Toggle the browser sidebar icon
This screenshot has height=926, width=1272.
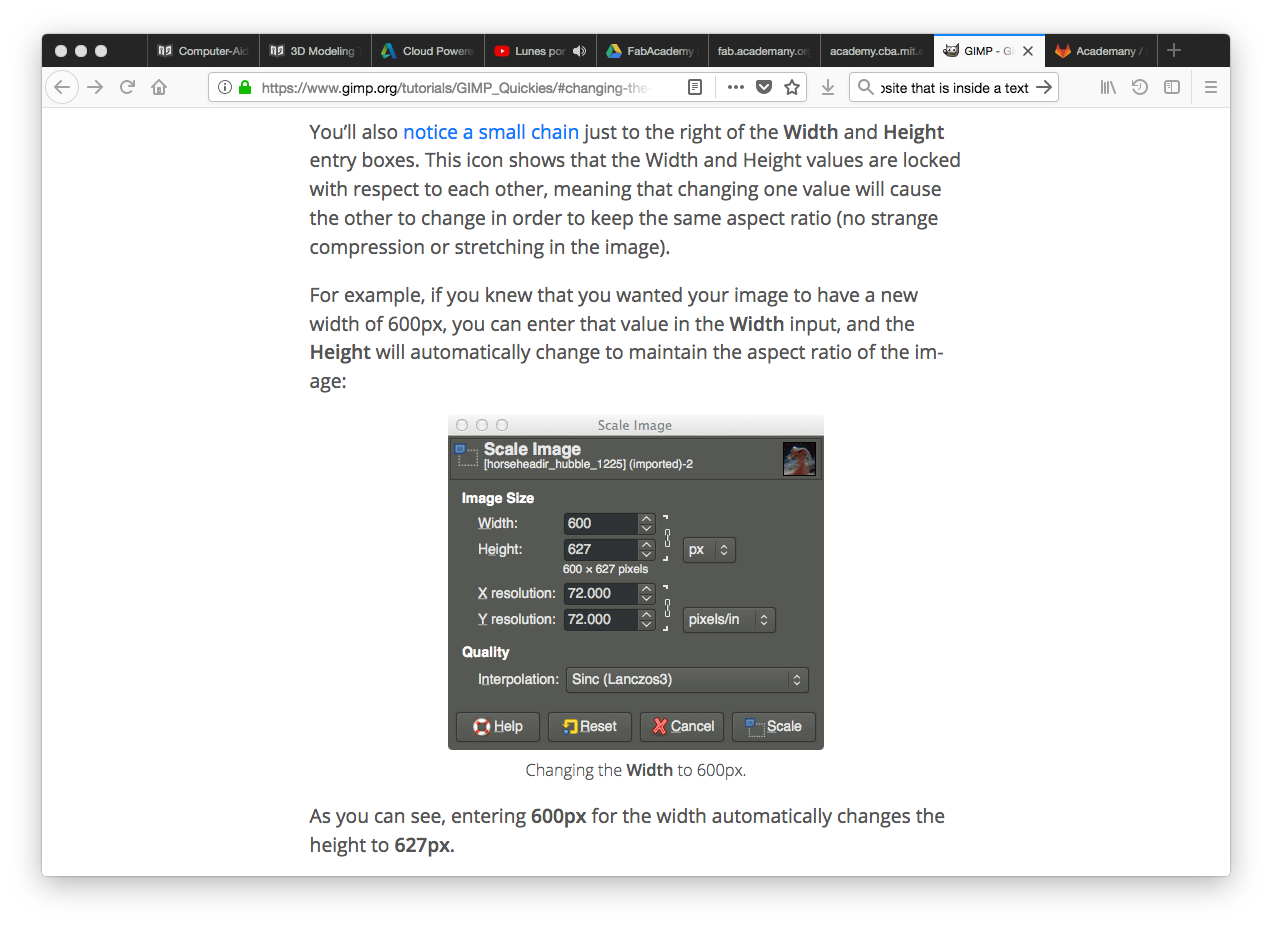click(x=1172, y=87)
